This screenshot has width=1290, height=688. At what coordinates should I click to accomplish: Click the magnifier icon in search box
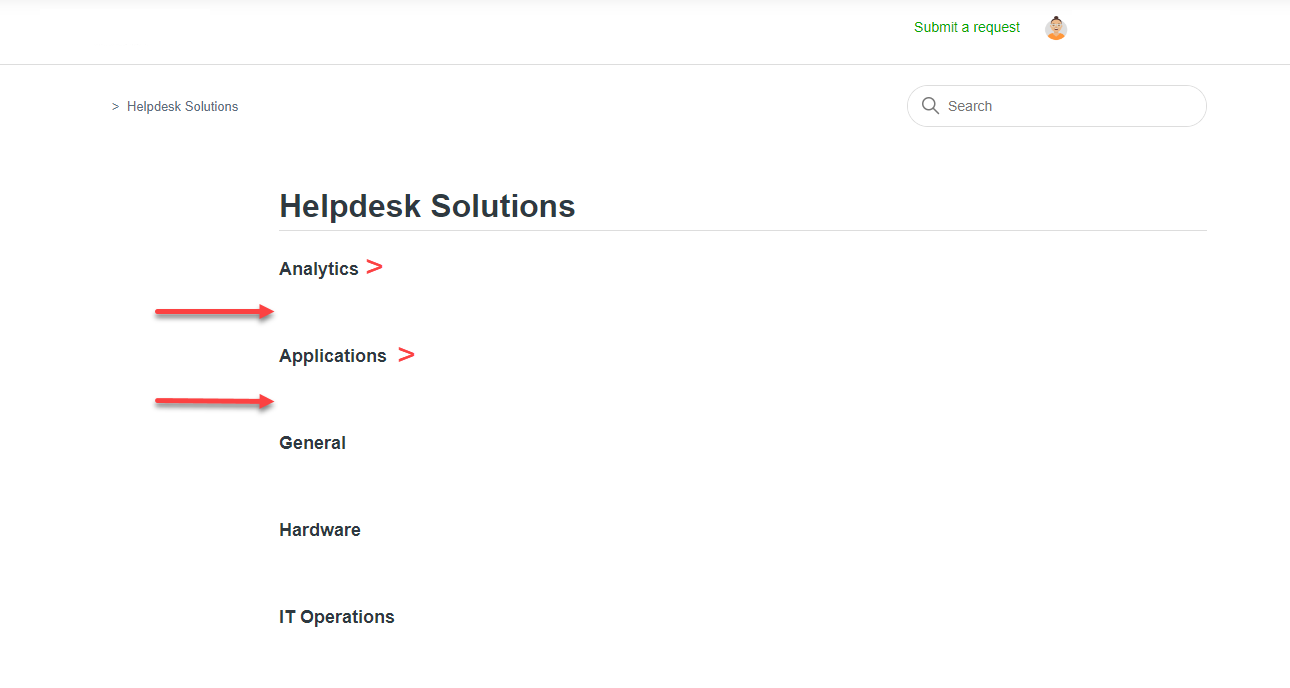click(x=930, y=106)
